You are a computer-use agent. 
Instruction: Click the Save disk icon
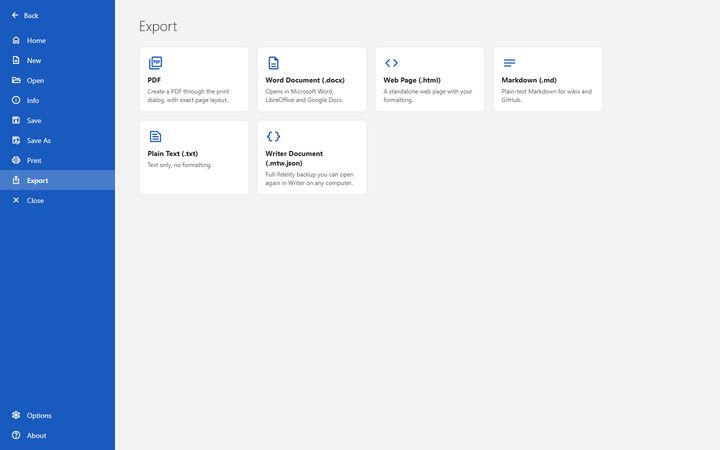16,120
